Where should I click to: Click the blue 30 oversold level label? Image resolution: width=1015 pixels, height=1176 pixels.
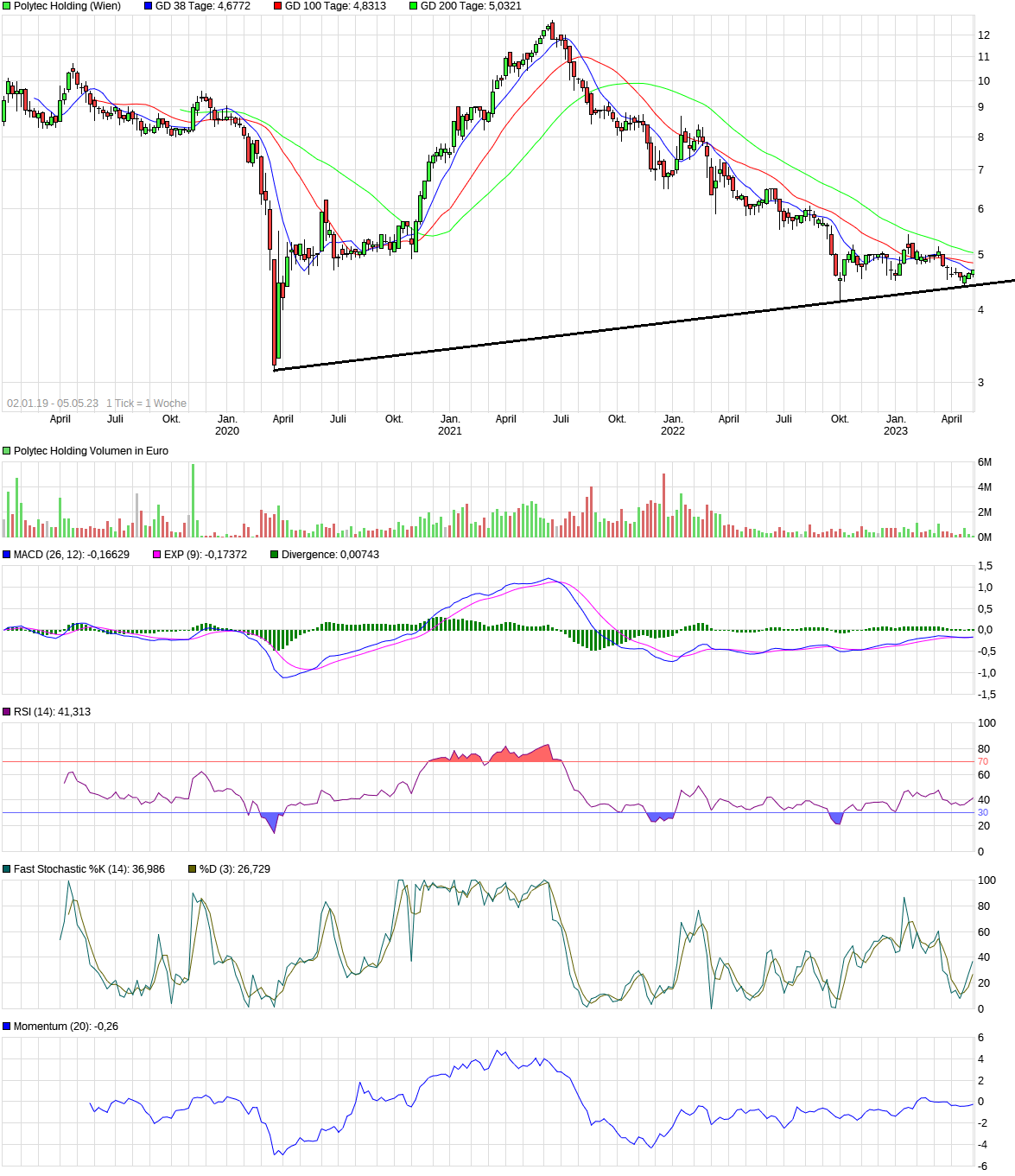[x=983, y=813]
